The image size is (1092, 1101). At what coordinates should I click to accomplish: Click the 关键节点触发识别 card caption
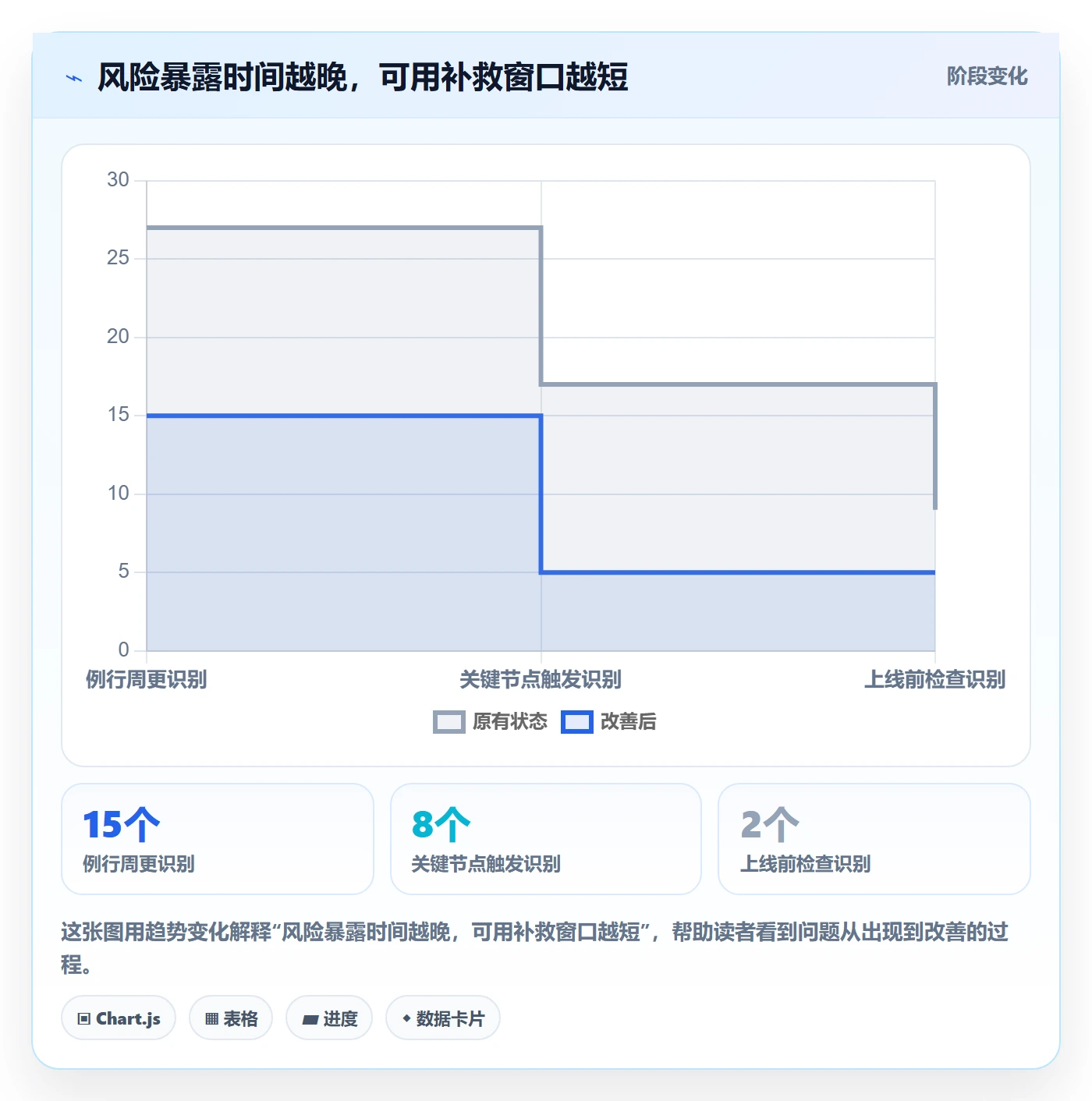[x=486, y=864]
